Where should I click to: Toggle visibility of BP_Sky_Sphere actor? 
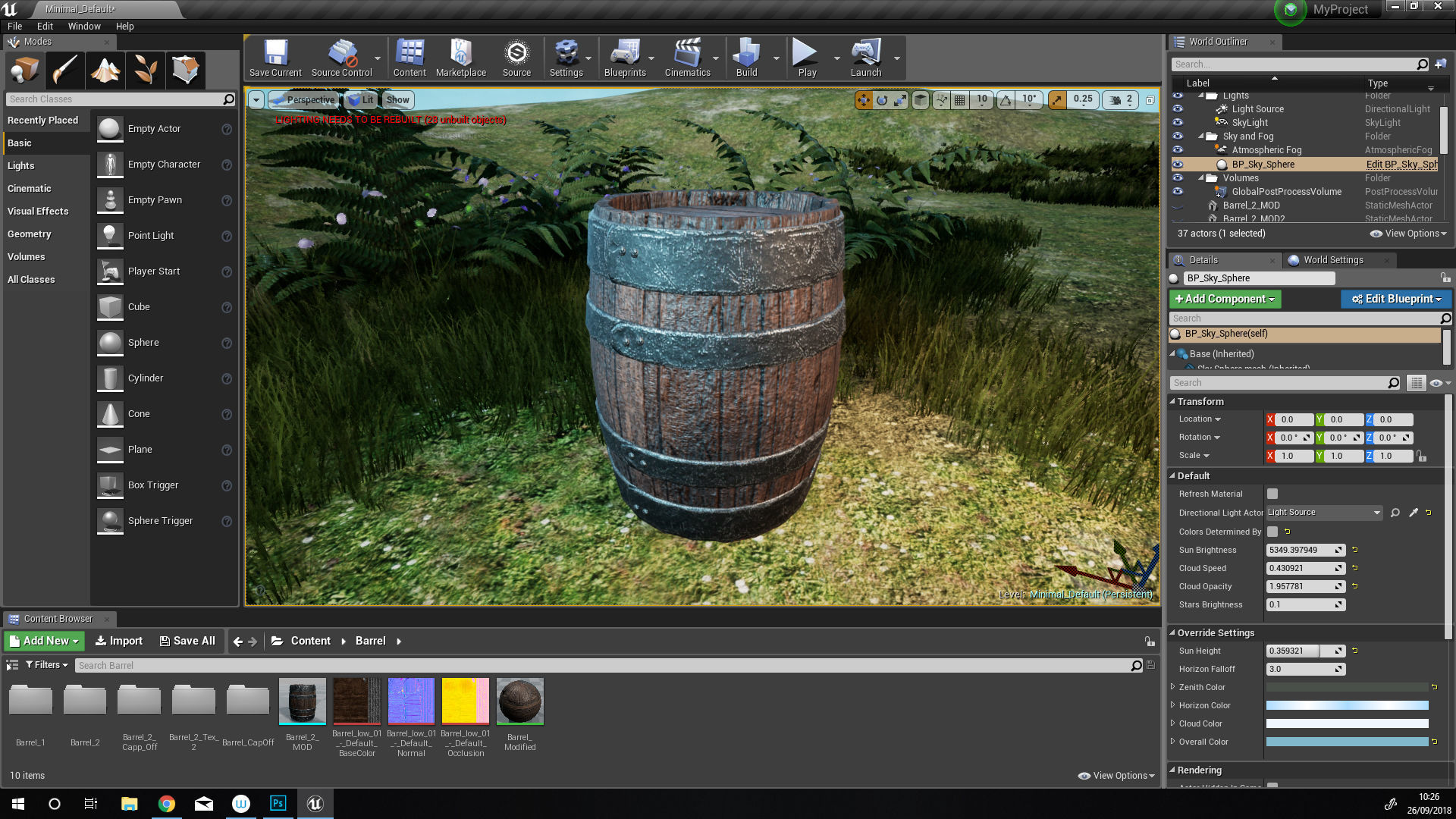pyautogui.click(x=1178, y=165)
